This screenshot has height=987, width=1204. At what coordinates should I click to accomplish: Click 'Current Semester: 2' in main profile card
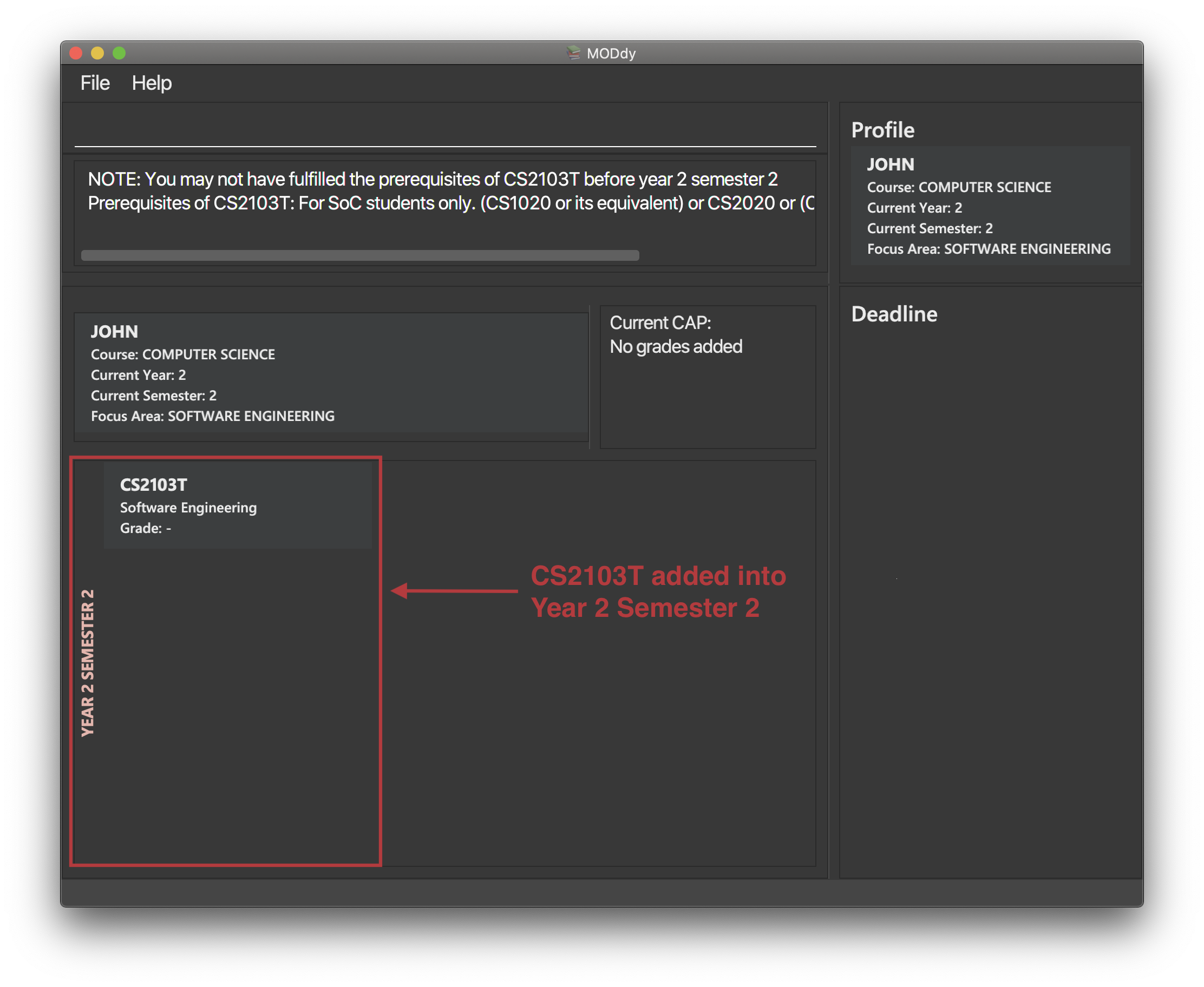[154, 396]
